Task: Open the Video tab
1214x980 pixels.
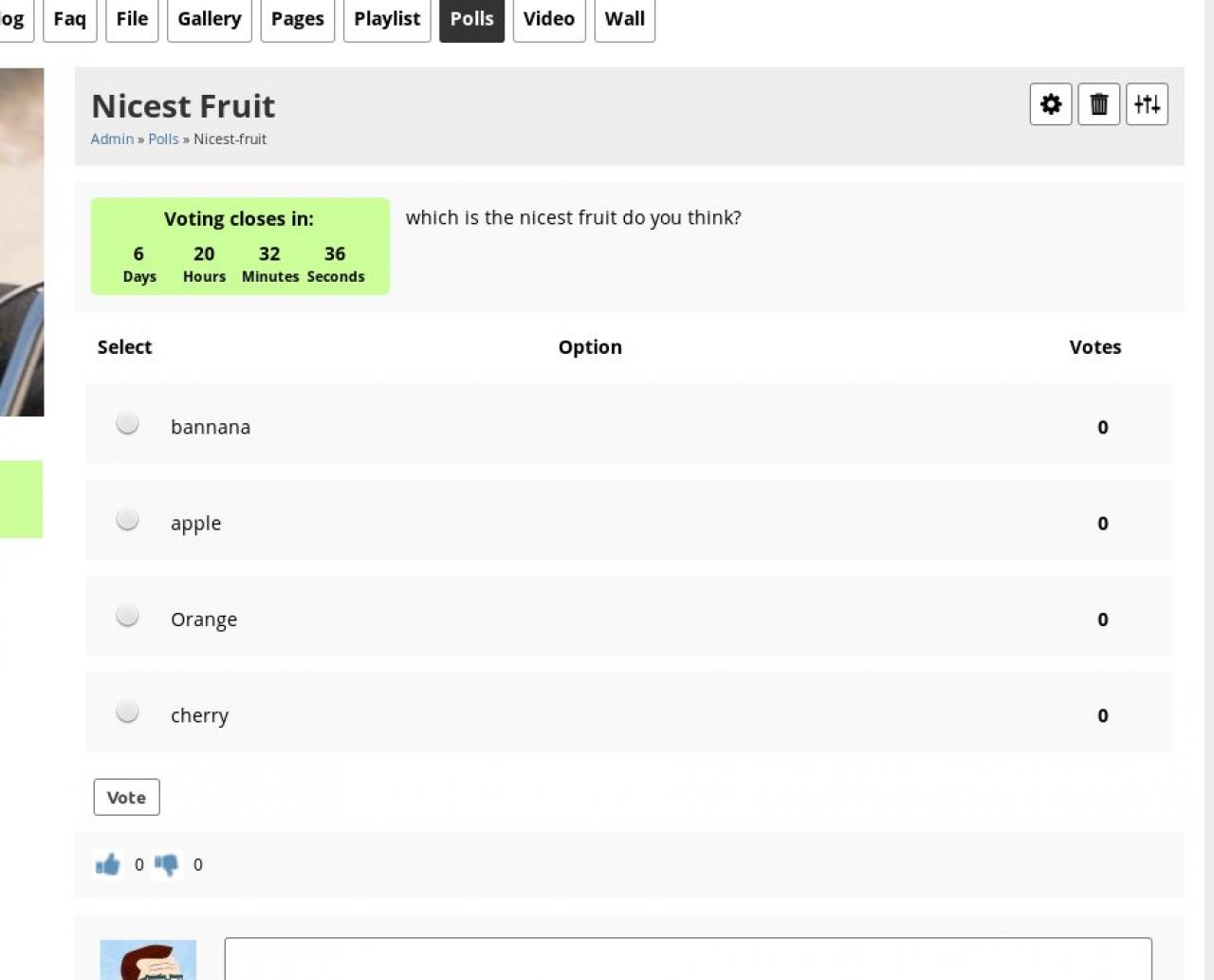Action: (x=549, y=19)
